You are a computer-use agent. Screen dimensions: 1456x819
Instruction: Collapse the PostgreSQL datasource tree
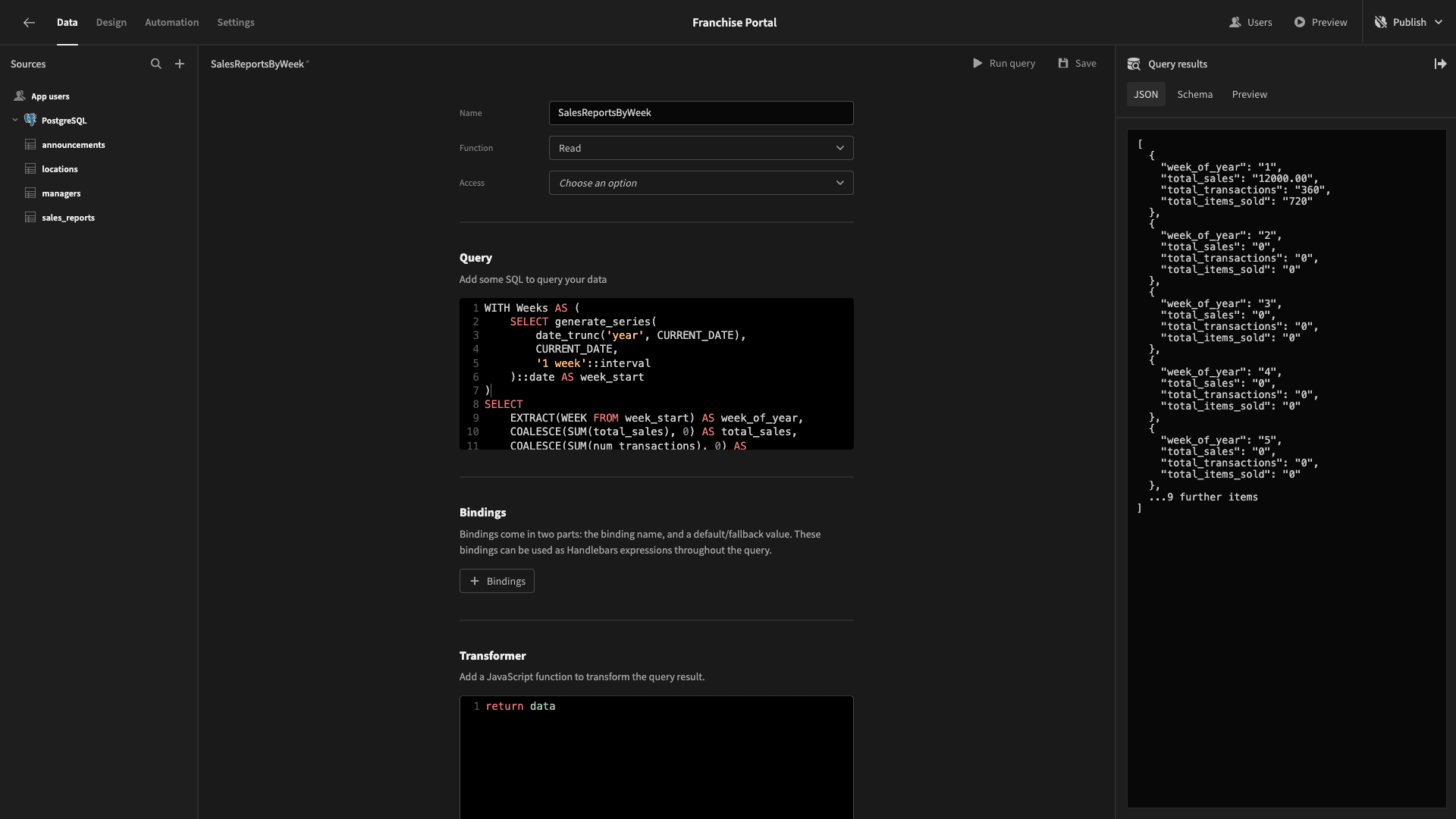[x=15, y=120]
